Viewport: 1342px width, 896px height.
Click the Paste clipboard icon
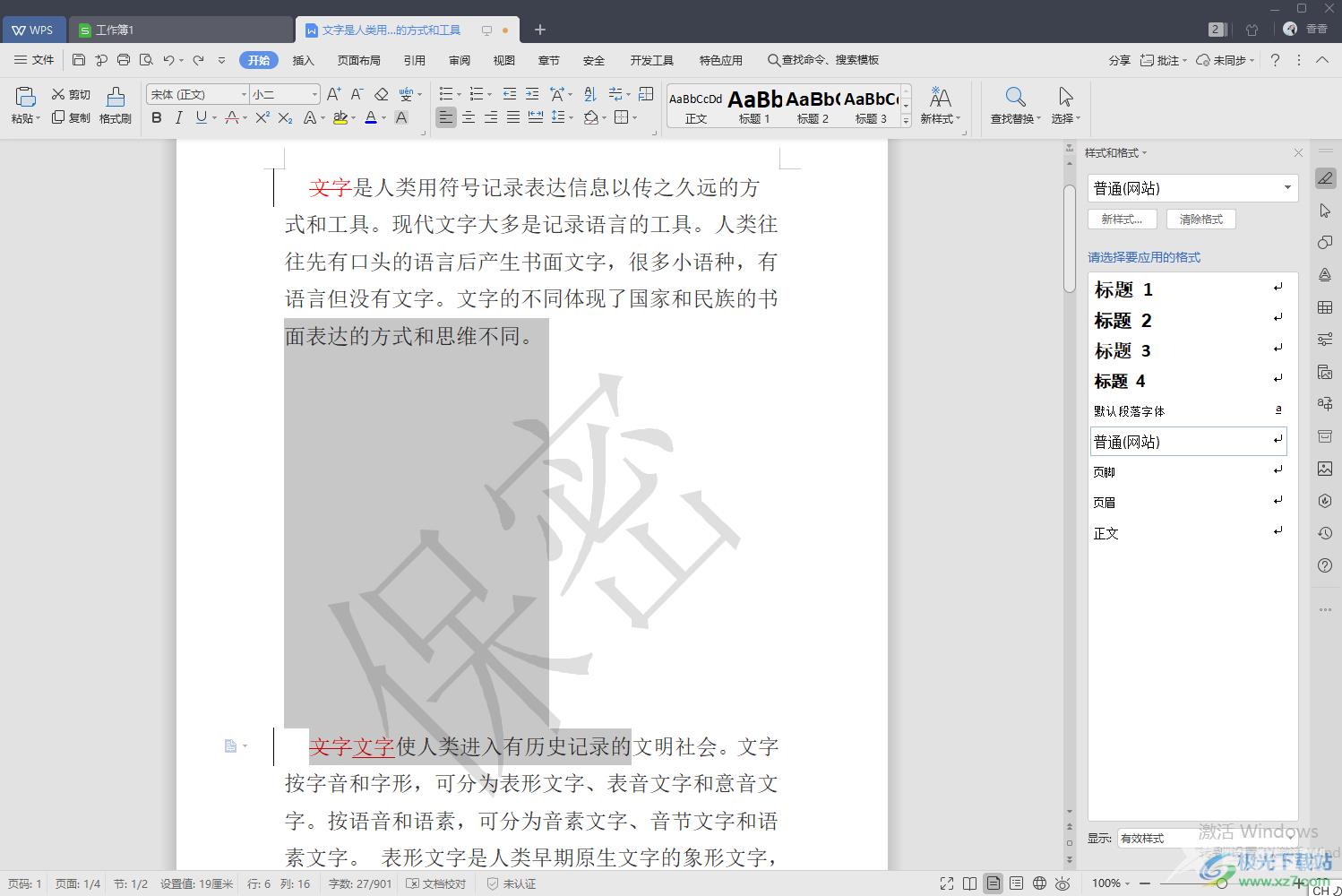(x=25, y=97)
